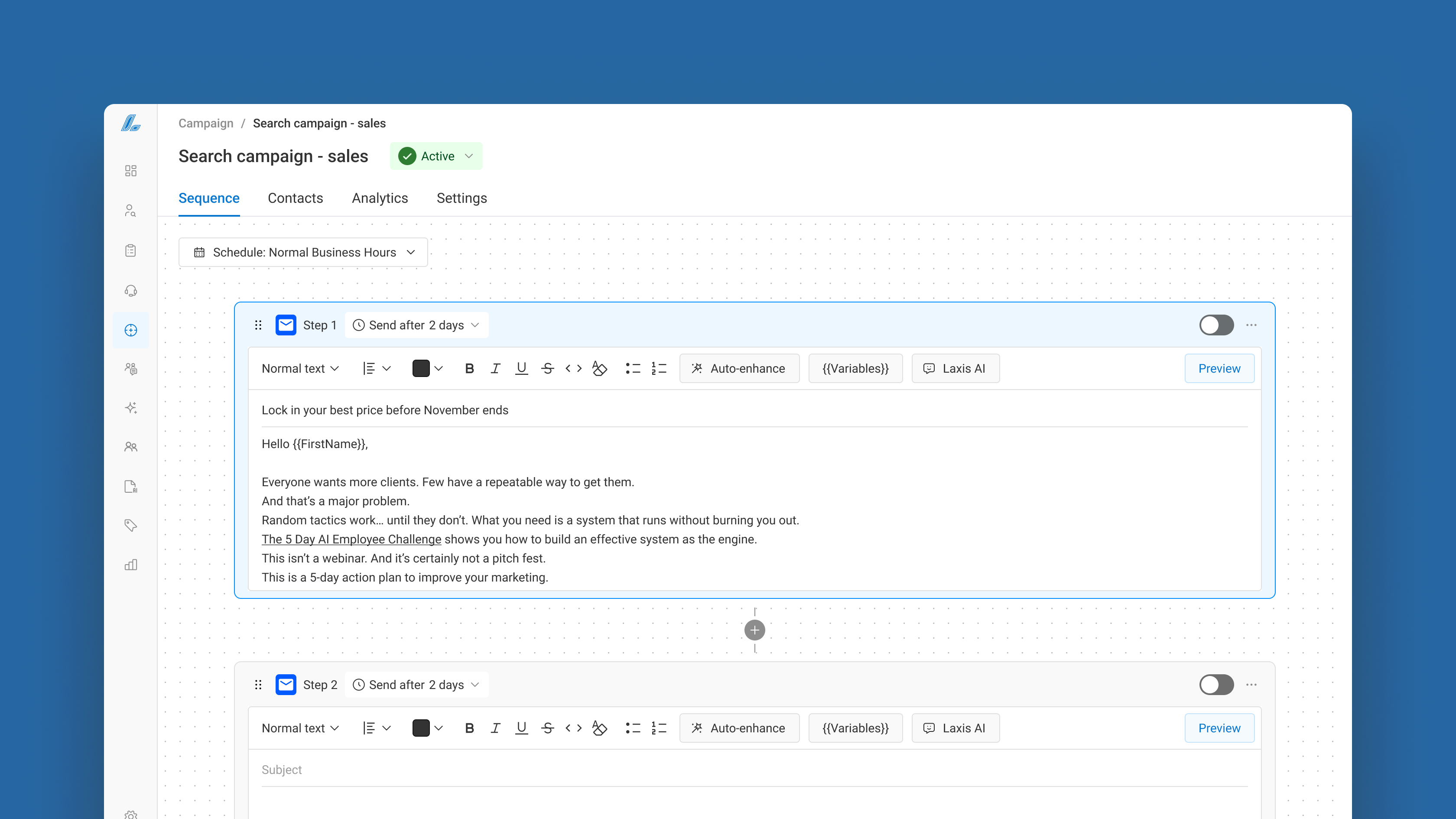Expand Schedule: Normal Business Hours dropdown
The image size is (1456, 819).
tap(303, 252)
